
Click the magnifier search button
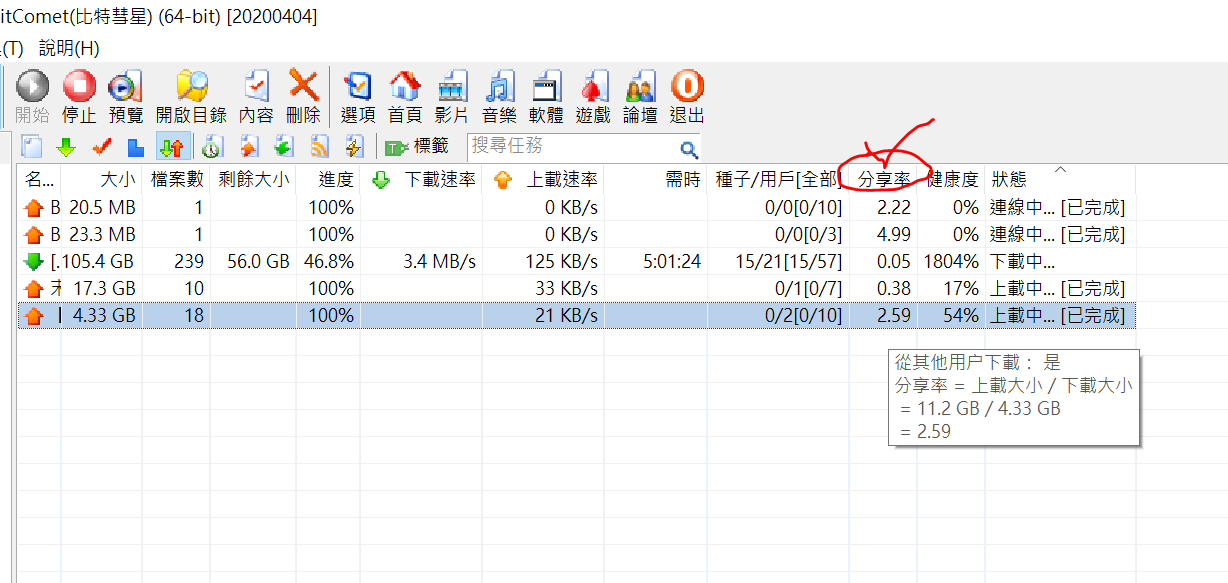pos(689,149)
